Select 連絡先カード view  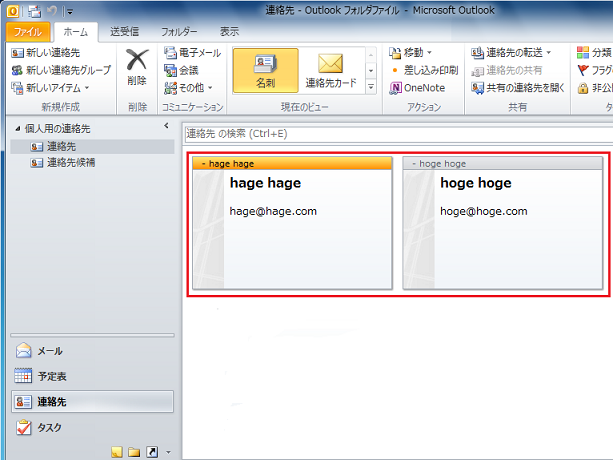pyautogui.click(x=331, y=70)
